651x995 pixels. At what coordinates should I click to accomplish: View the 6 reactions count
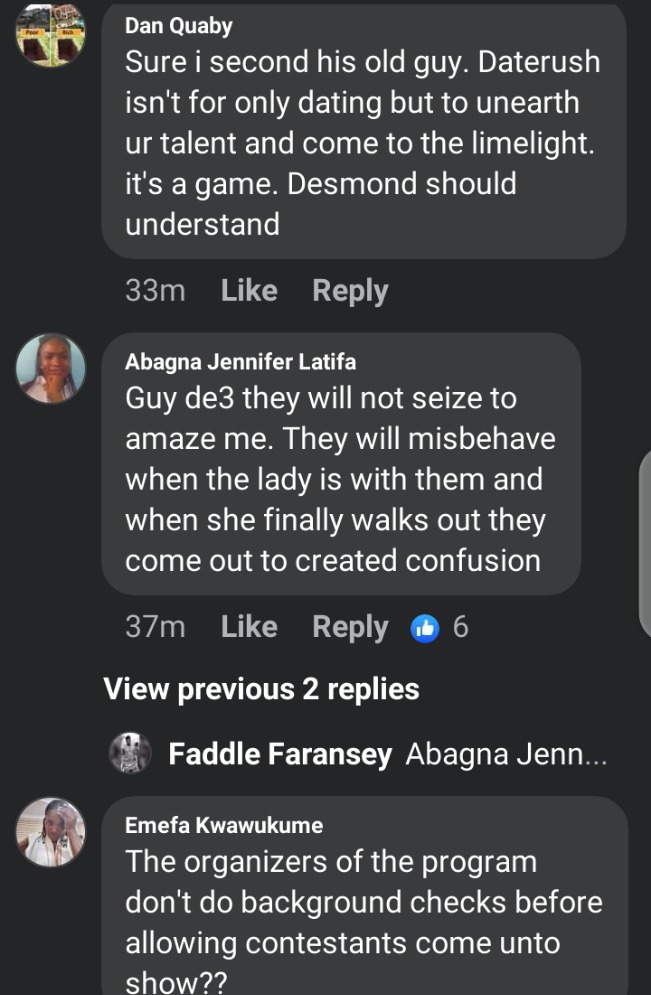tap(461, 627)
